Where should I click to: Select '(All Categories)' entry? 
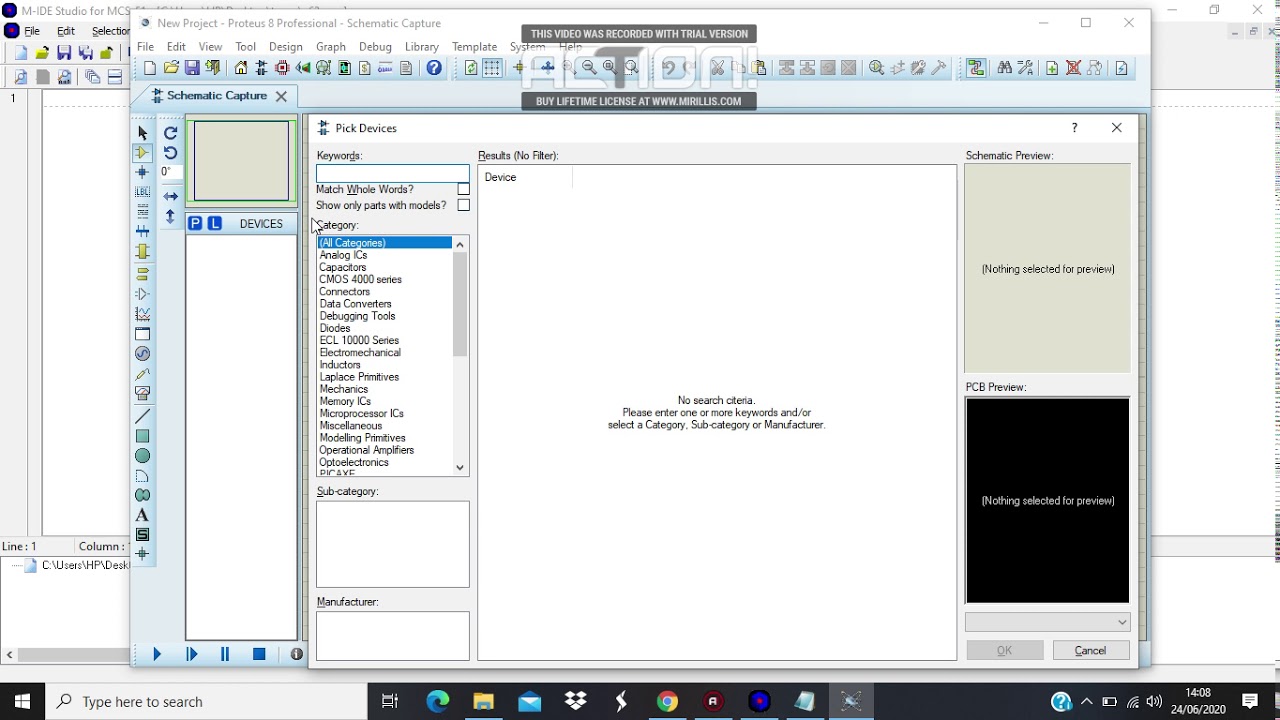pos(385,243)
